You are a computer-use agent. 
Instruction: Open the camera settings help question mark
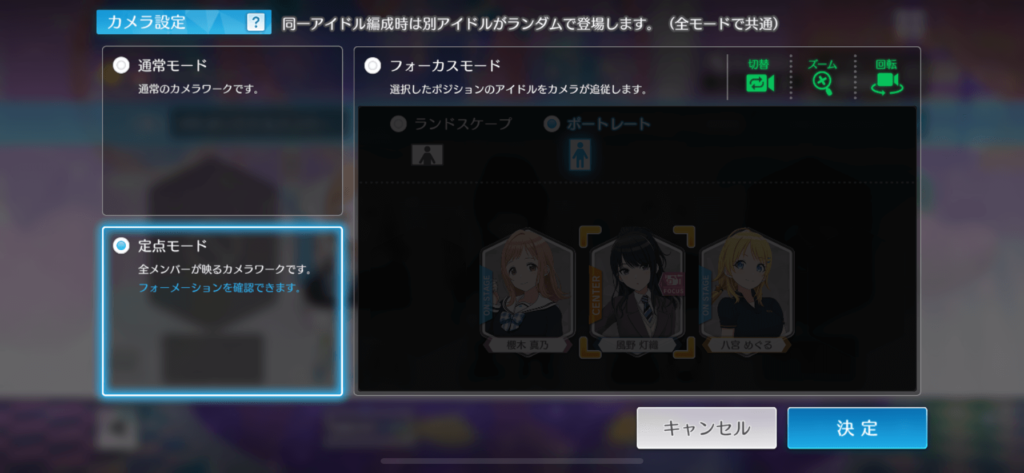[x=255, y=23]
